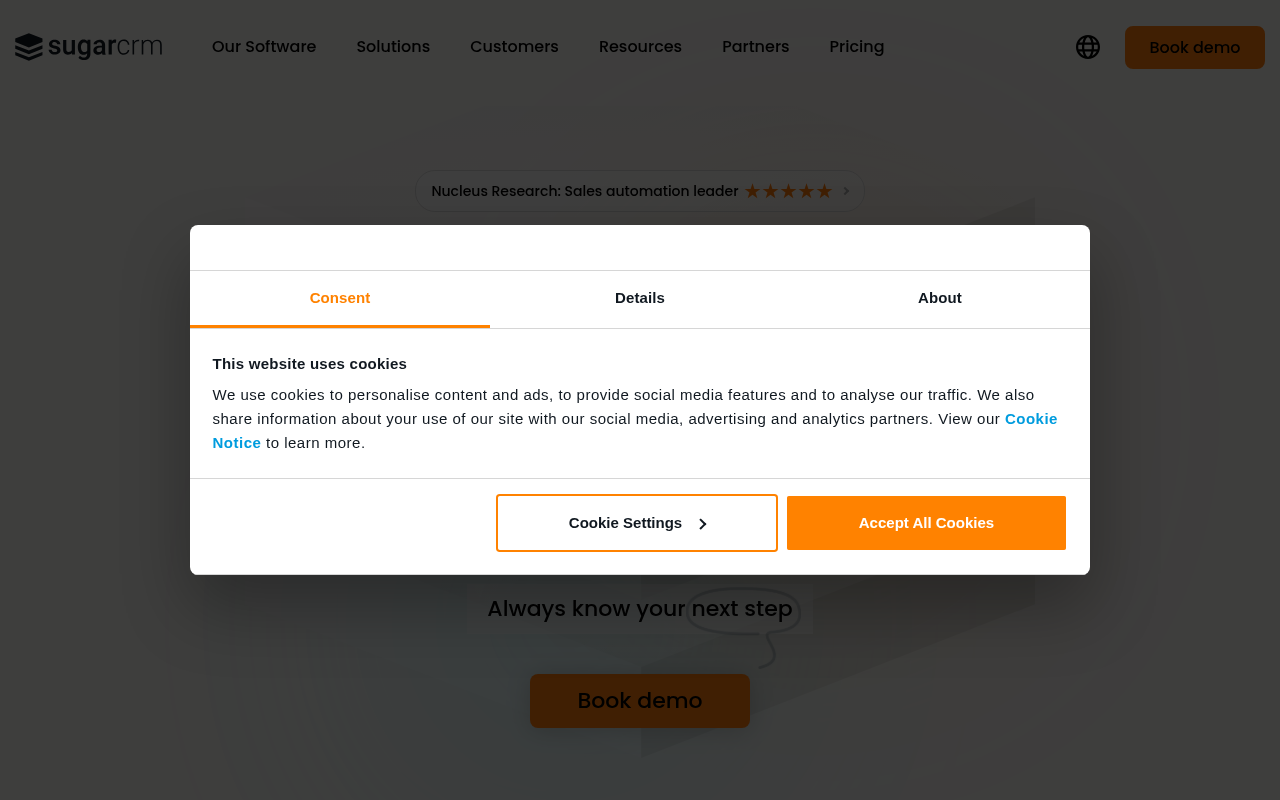Click the first star in the rating
This screenshot has height=800, width=1280.
pyautogui.click(x=752, y=190)
